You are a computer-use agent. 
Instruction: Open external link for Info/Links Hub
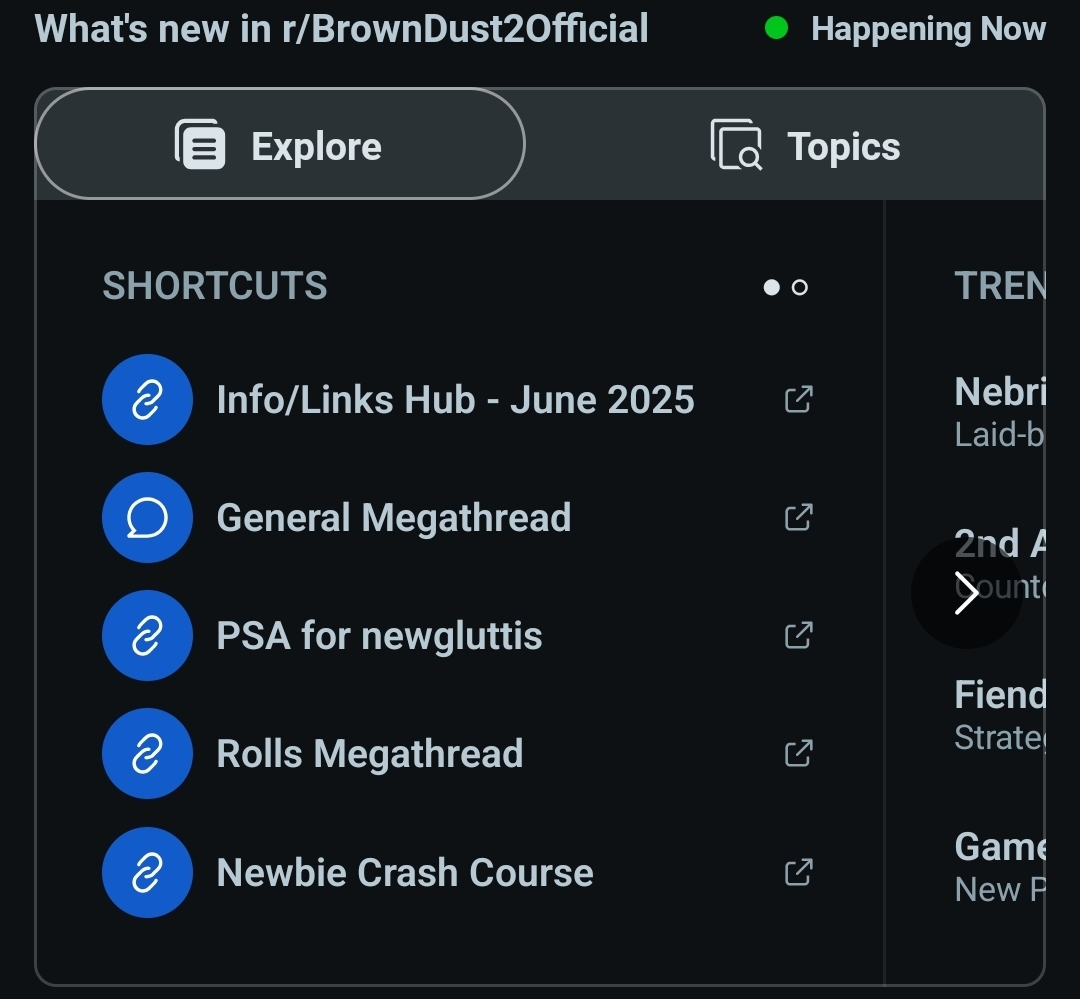point(799,400)
